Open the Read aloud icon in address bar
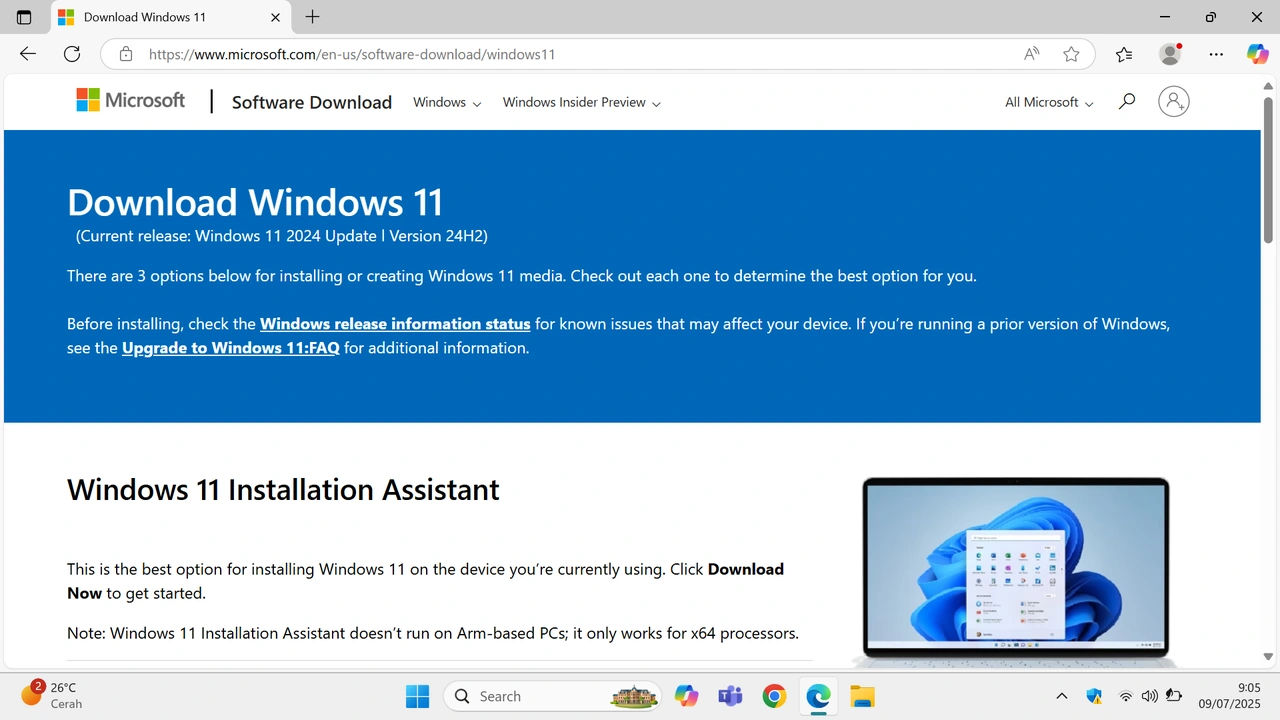The image size is (1280, 720). (1031, 54)
